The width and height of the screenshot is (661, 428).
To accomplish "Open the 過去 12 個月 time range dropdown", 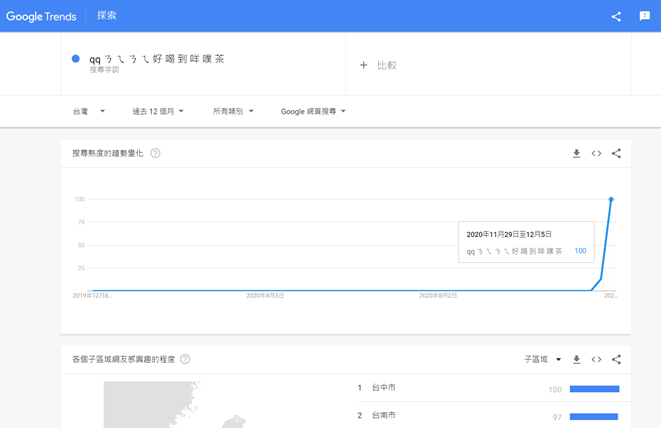I will tap(158, 111).
